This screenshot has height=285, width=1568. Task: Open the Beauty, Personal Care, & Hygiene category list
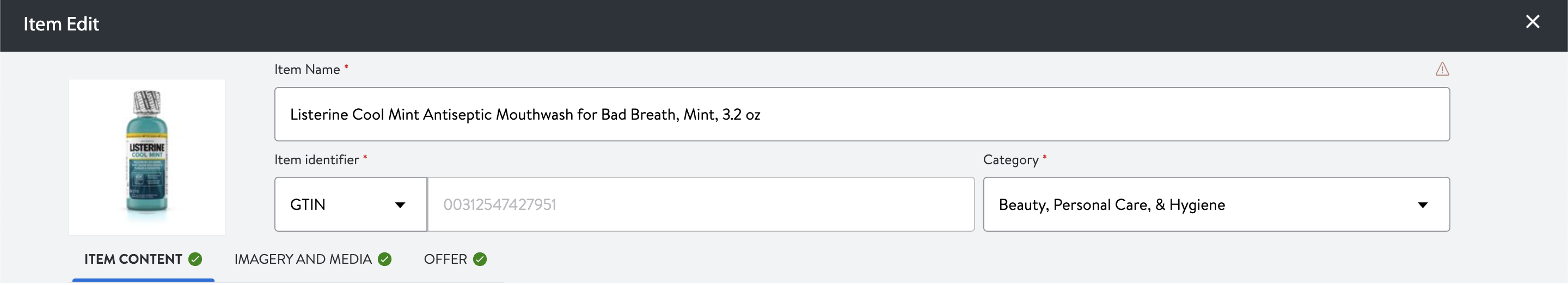click(x=1216, y=204)
